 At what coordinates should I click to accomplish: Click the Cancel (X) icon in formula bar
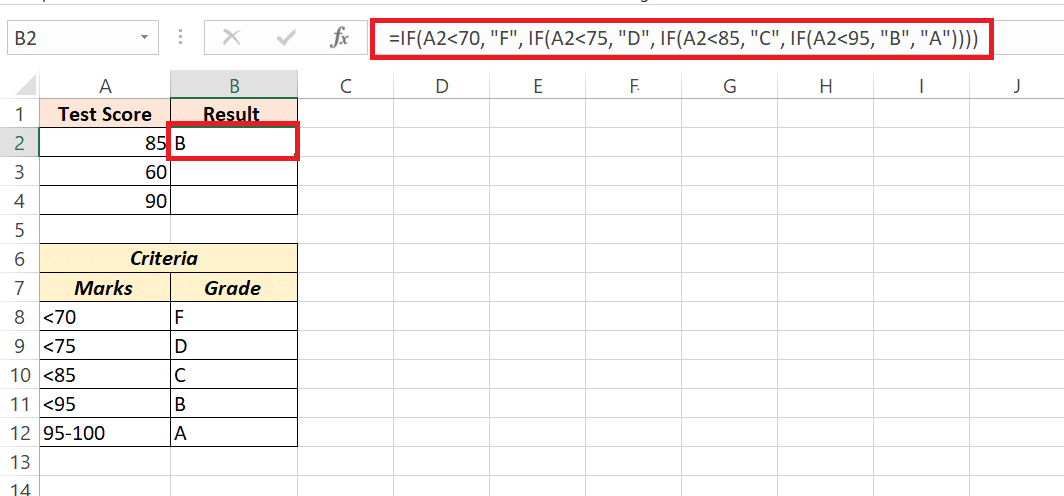coord(232,39)
